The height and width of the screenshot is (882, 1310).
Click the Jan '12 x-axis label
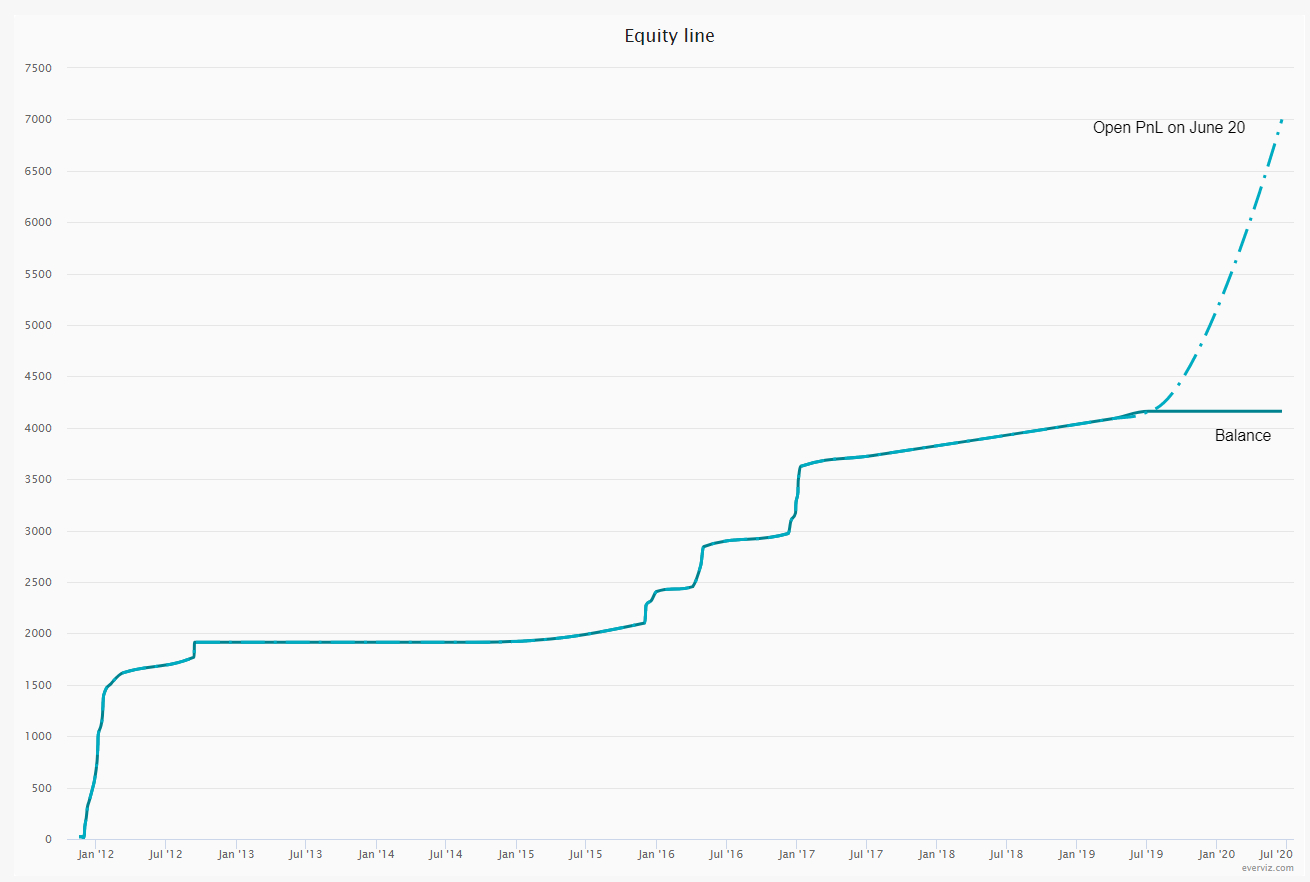tap(95, 855)
